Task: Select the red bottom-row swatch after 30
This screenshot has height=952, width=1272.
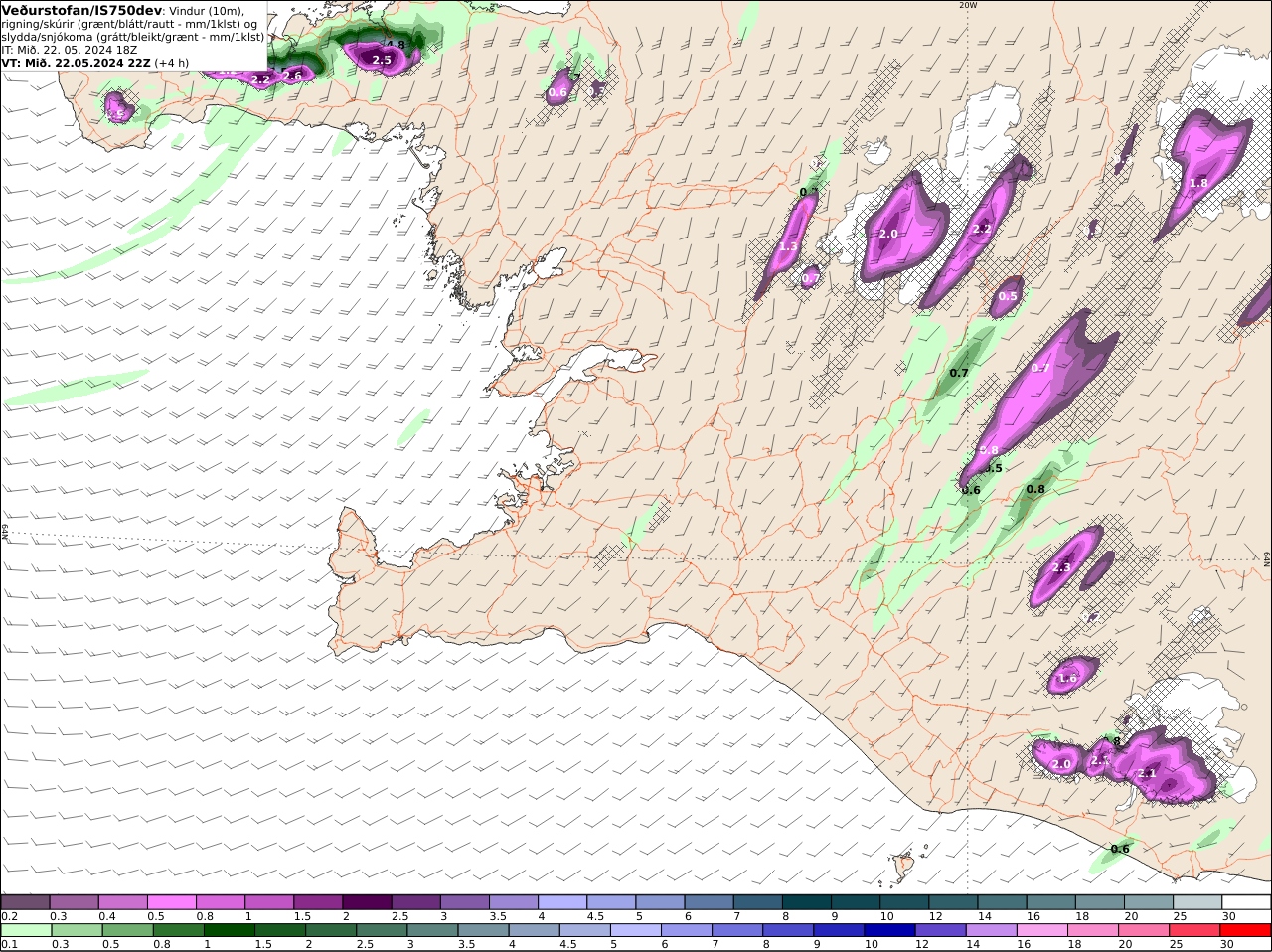Action: pos(1246,930)
